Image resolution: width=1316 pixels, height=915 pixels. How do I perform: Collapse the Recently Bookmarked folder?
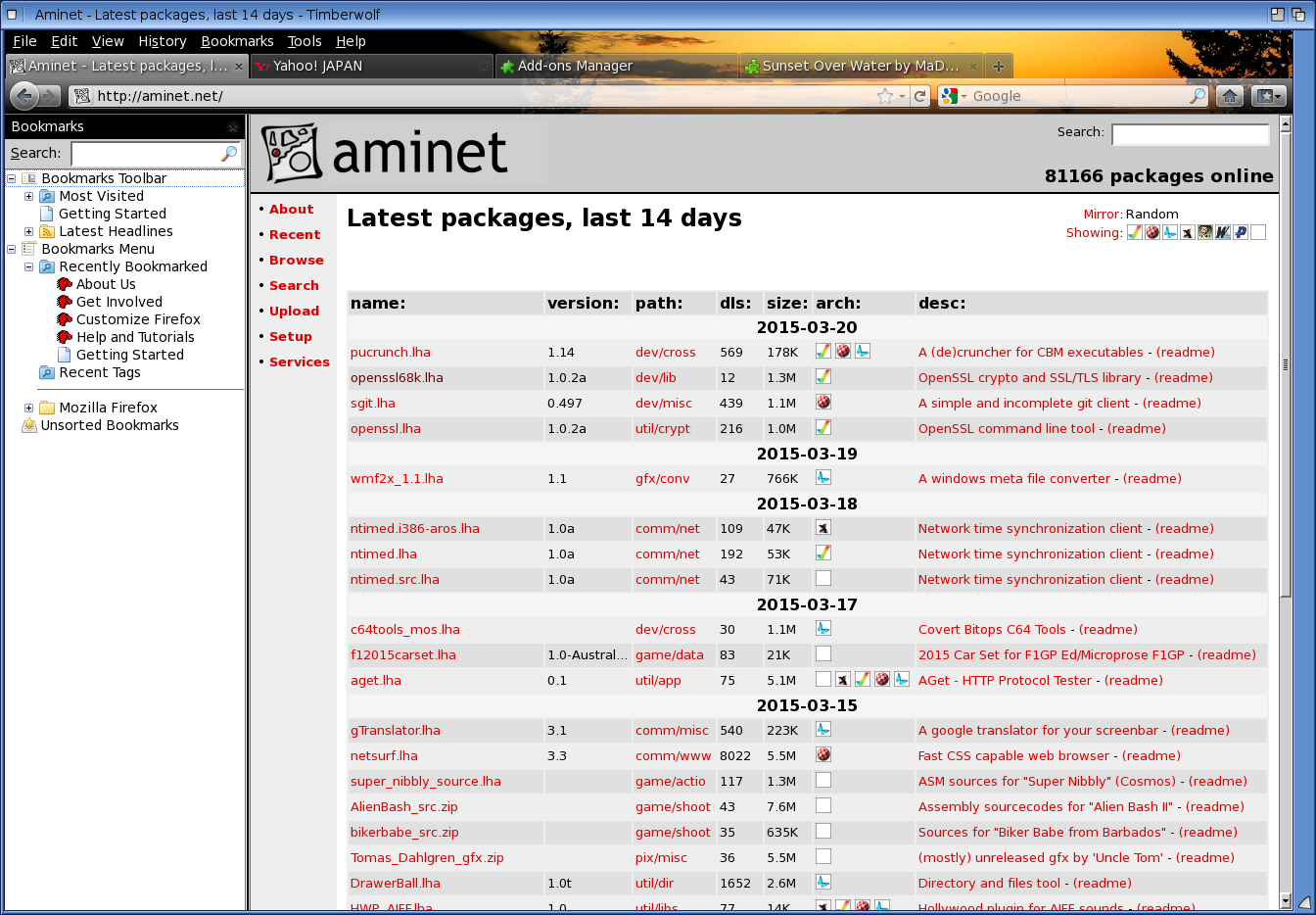point(28,266)
